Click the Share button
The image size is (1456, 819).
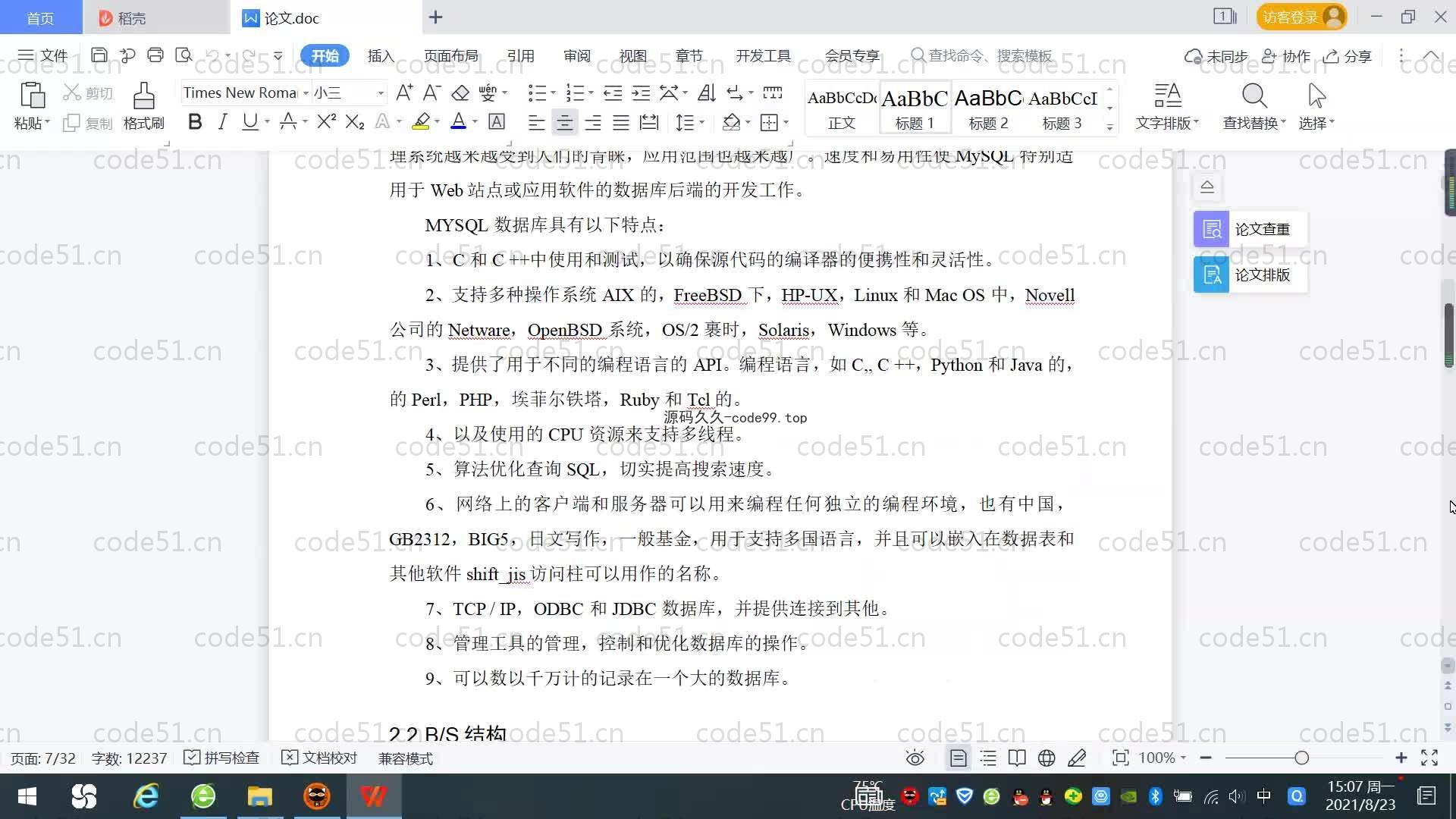pyautogui.click(x=1348, y=56)
